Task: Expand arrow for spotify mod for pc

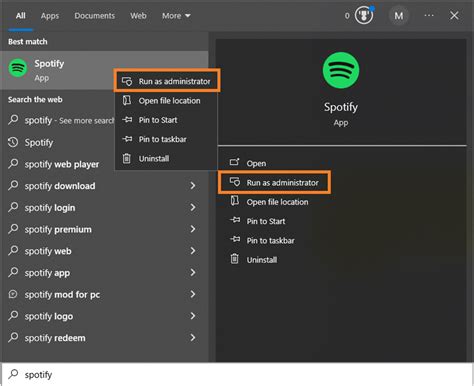Action: [193, 294]
